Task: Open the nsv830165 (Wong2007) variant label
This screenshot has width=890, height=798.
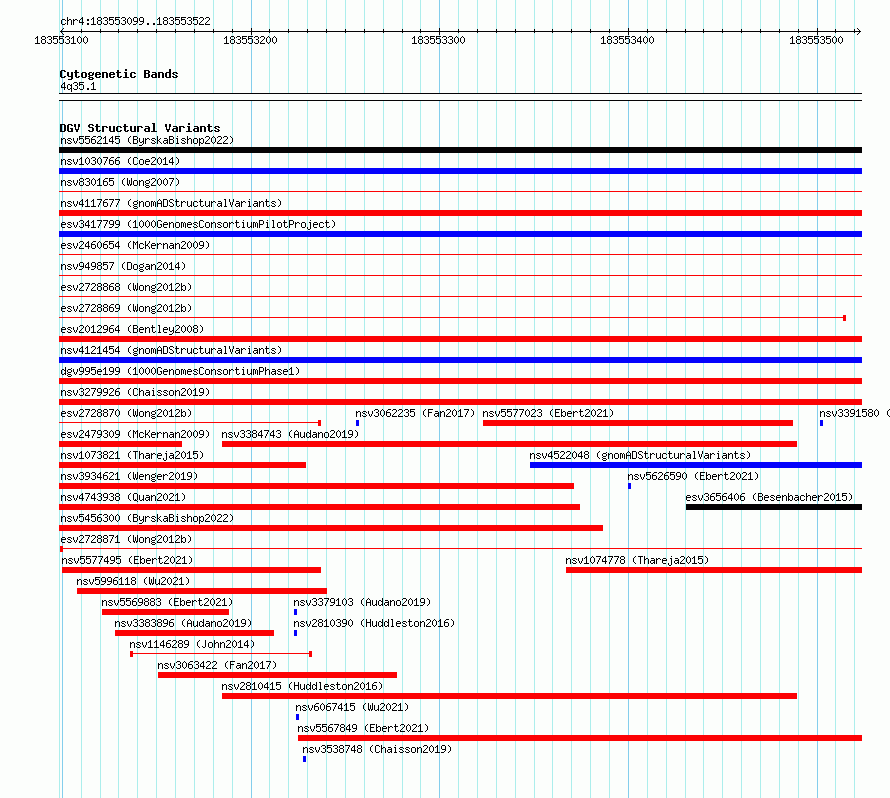Action: (x=120, y=182)
